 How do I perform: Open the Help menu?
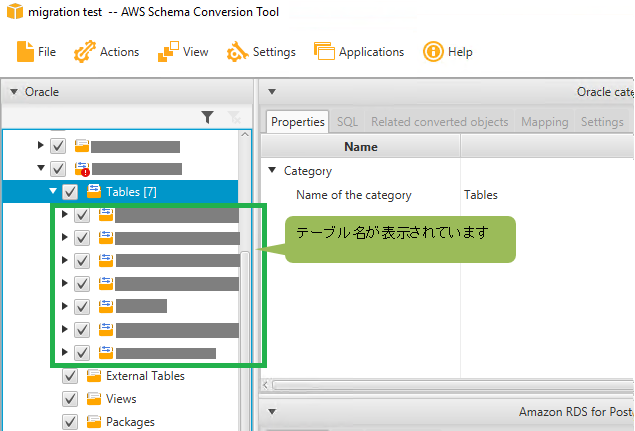(448, 52)
